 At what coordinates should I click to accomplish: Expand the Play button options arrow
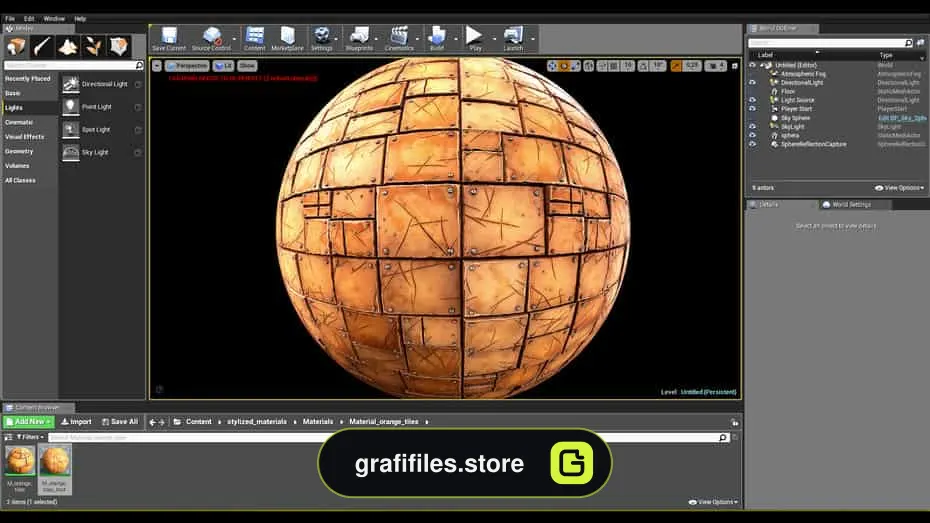pyautogui.click(x=493, y=39)
